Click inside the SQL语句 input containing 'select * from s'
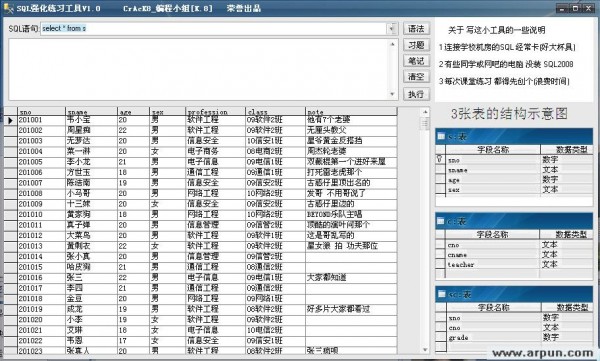Viewport: 600px width, 361px height. [x=214, y=28]
